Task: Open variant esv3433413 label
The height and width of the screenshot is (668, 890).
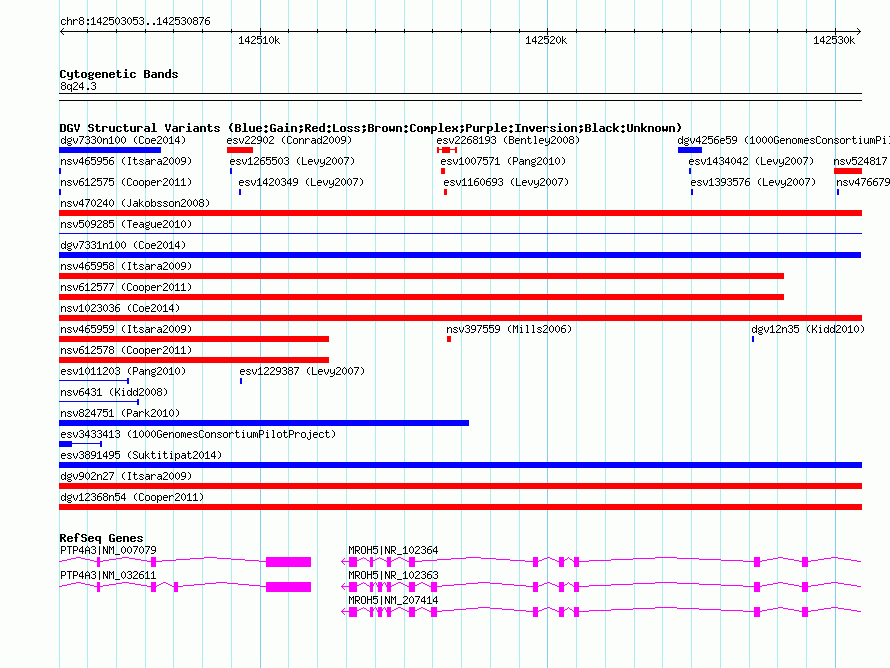Action: [198, 434]
